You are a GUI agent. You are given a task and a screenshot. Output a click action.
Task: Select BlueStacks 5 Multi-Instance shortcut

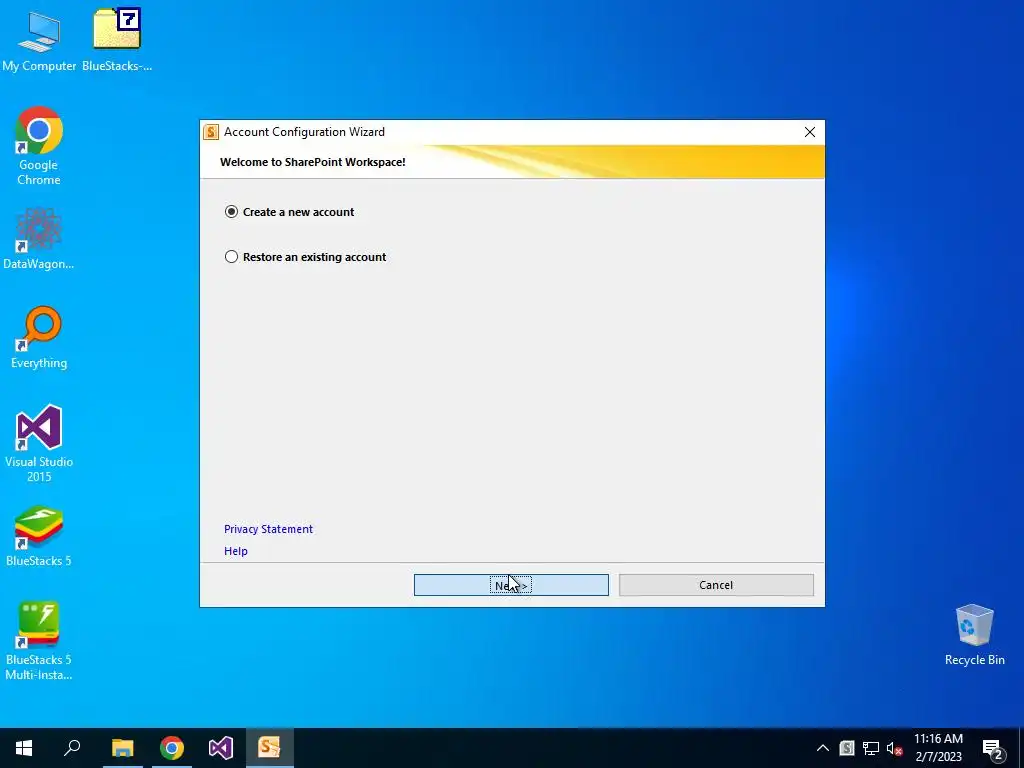39,641
